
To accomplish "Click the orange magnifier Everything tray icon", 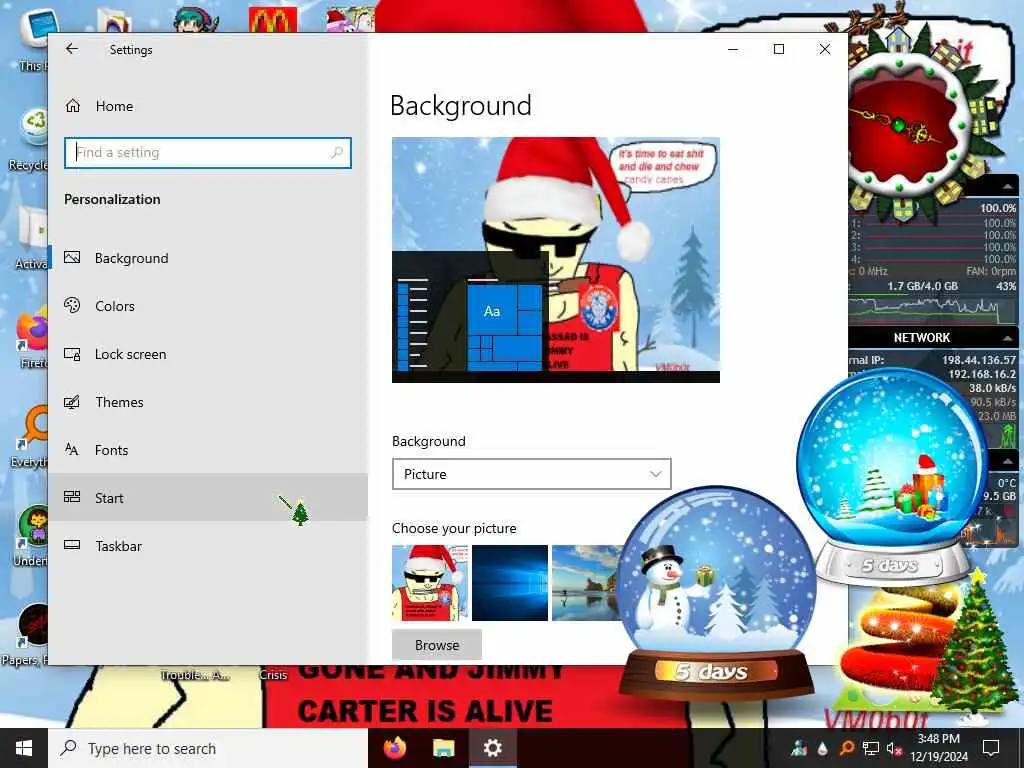I will [846, 748].
